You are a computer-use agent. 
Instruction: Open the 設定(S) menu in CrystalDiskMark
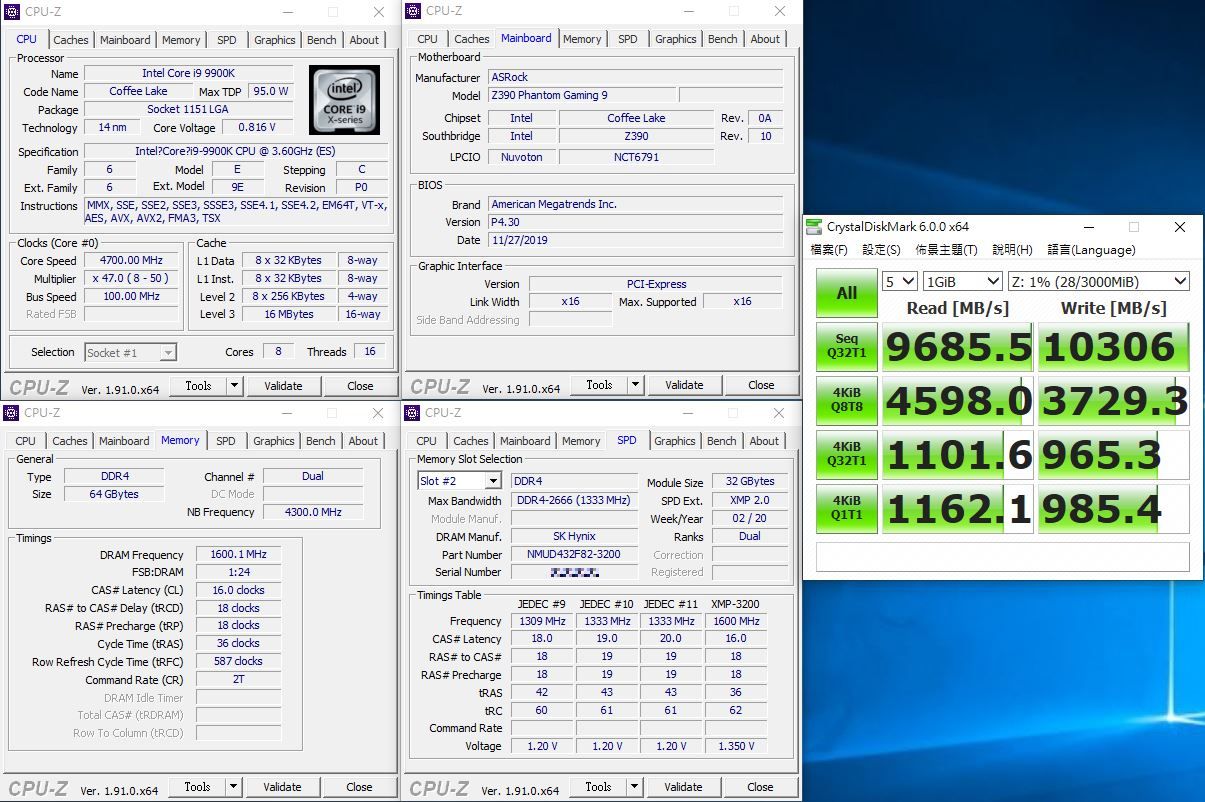881,250
